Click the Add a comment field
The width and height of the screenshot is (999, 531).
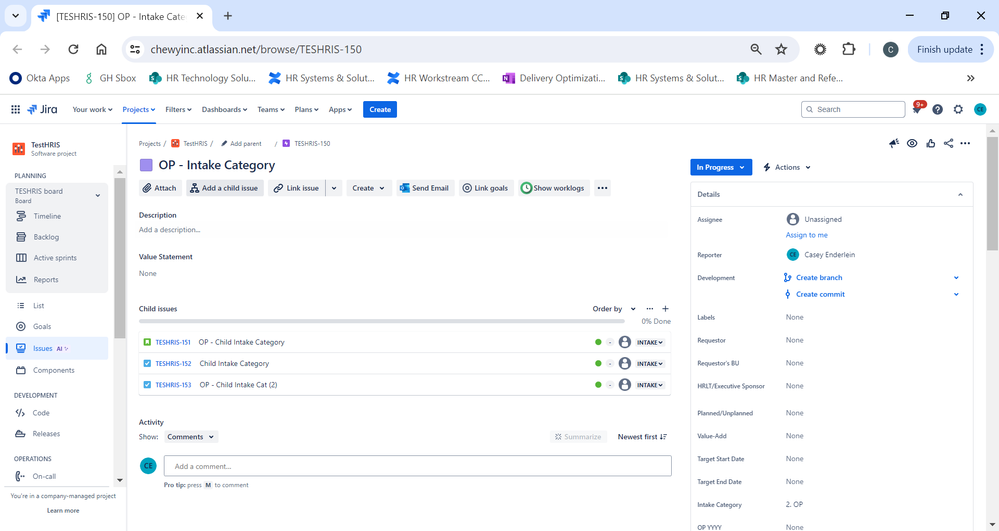pos(417,466)
